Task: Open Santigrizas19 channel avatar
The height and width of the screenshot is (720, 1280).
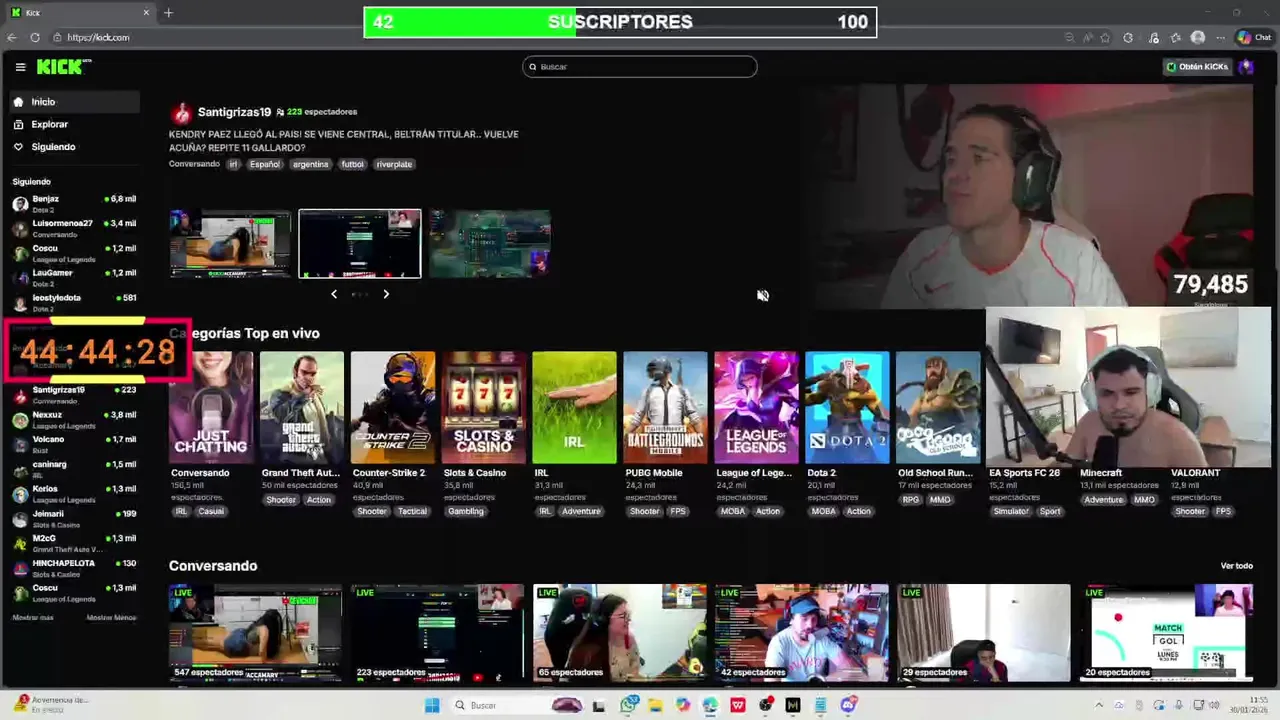Action: point(180,113)
